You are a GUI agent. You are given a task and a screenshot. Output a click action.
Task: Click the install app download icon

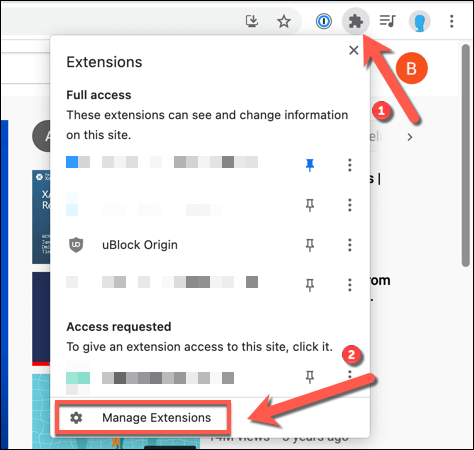(252, 21)
